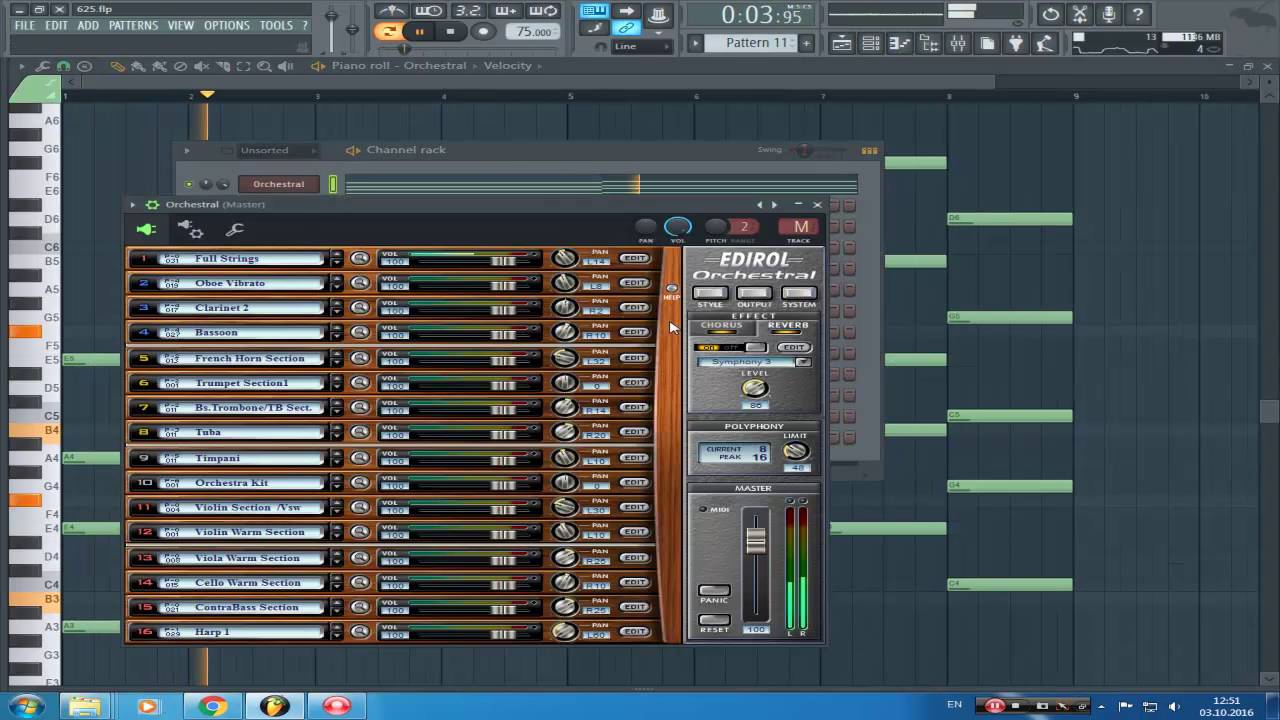Click the green plug editor icon
The height and width of the screenshot is (720, 1280).
coord(146,230)
